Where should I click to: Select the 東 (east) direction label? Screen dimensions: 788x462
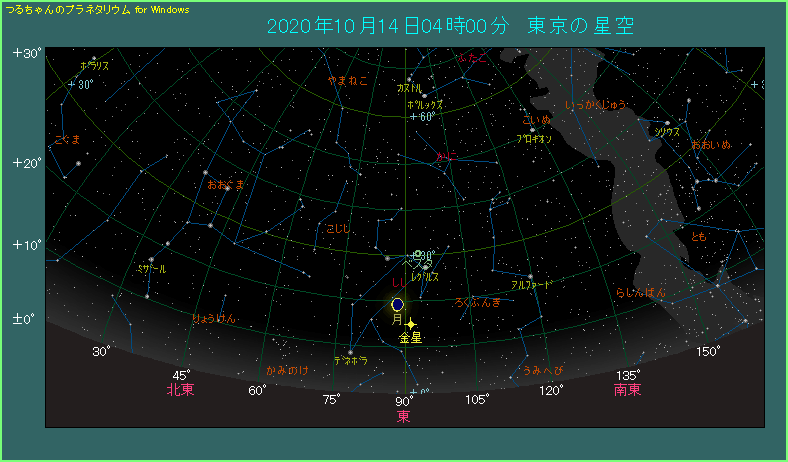(403, 415)
